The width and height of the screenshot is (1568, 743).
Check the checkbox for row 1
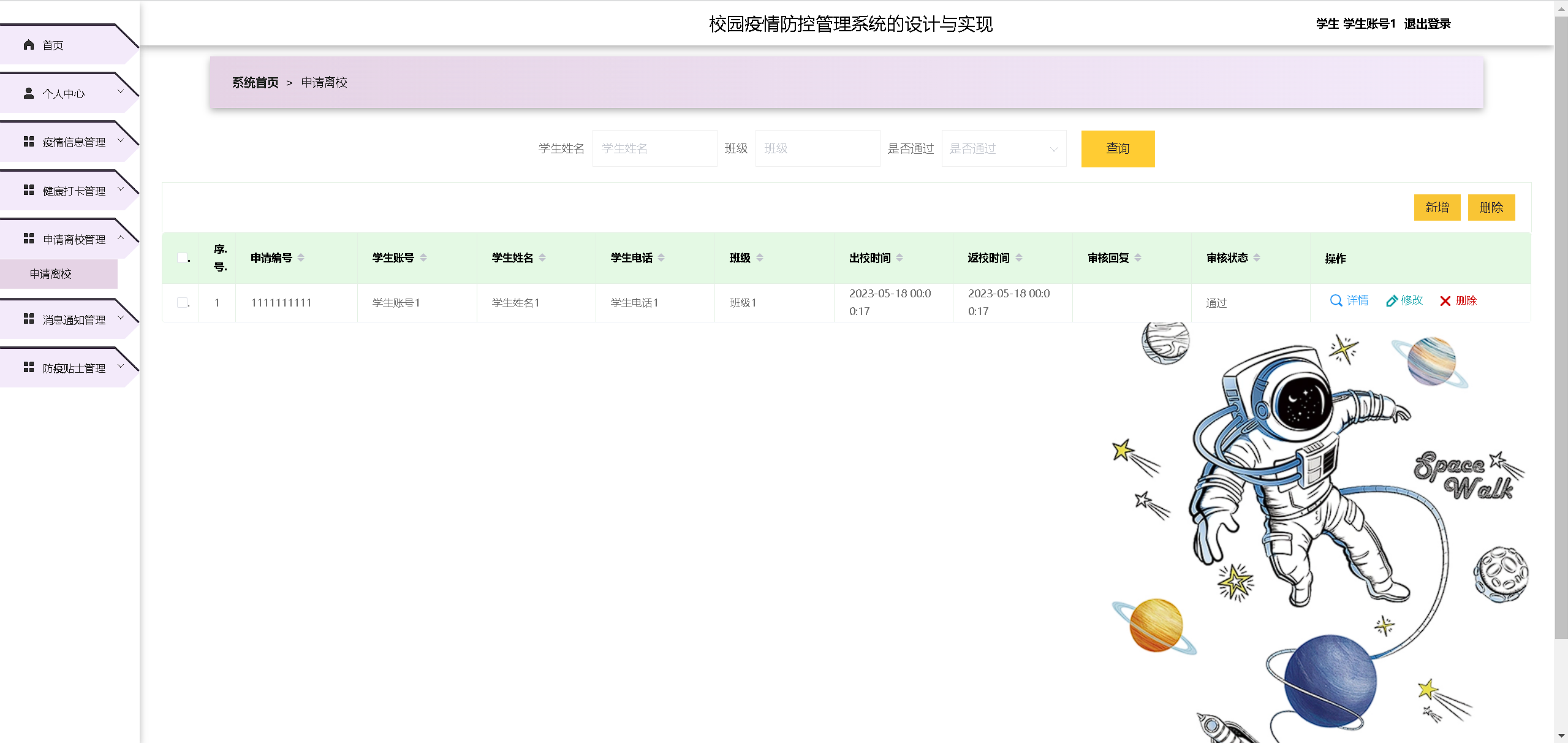182,302
